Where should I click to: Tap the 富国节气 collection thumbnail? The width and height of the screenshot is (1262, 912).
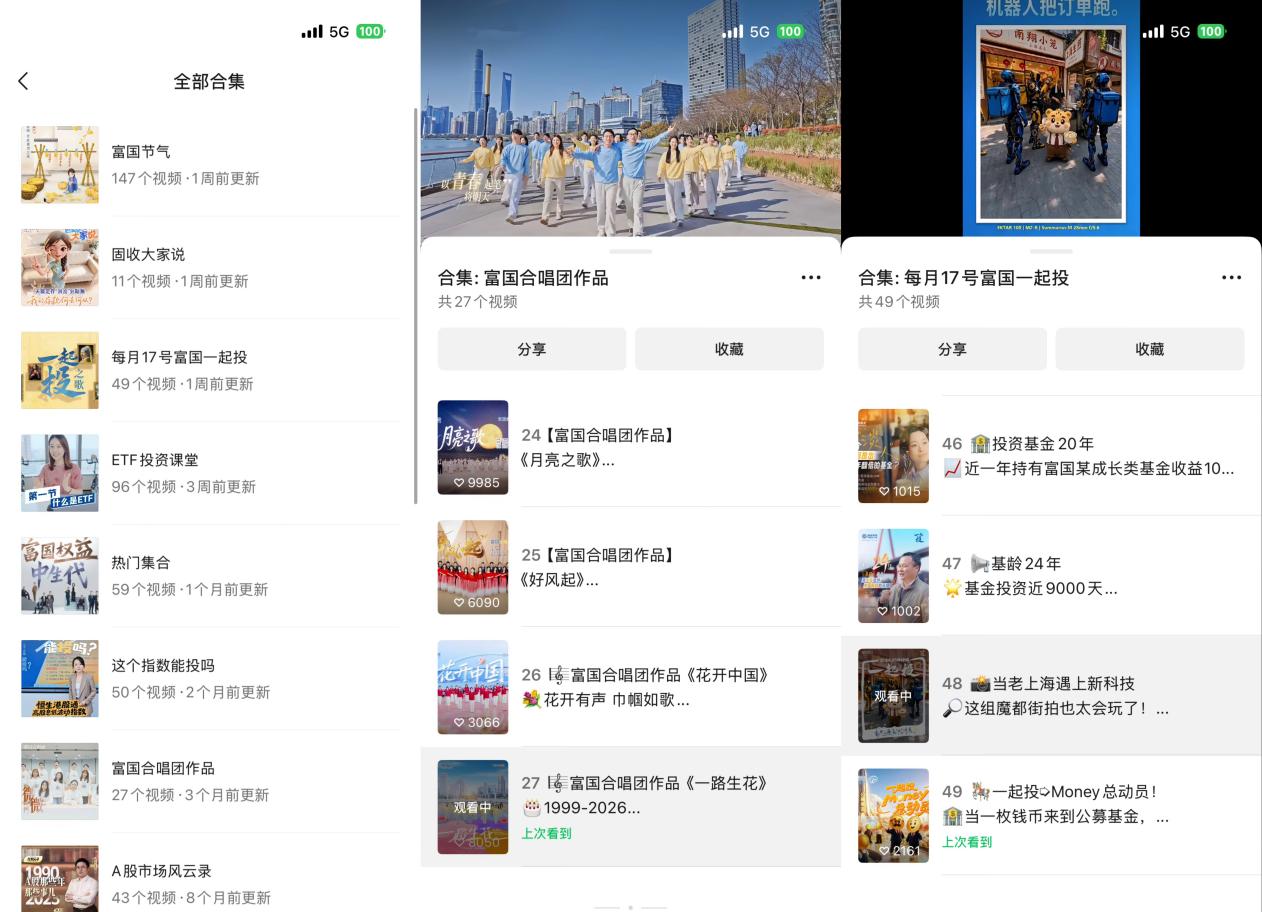coord(60,165)
